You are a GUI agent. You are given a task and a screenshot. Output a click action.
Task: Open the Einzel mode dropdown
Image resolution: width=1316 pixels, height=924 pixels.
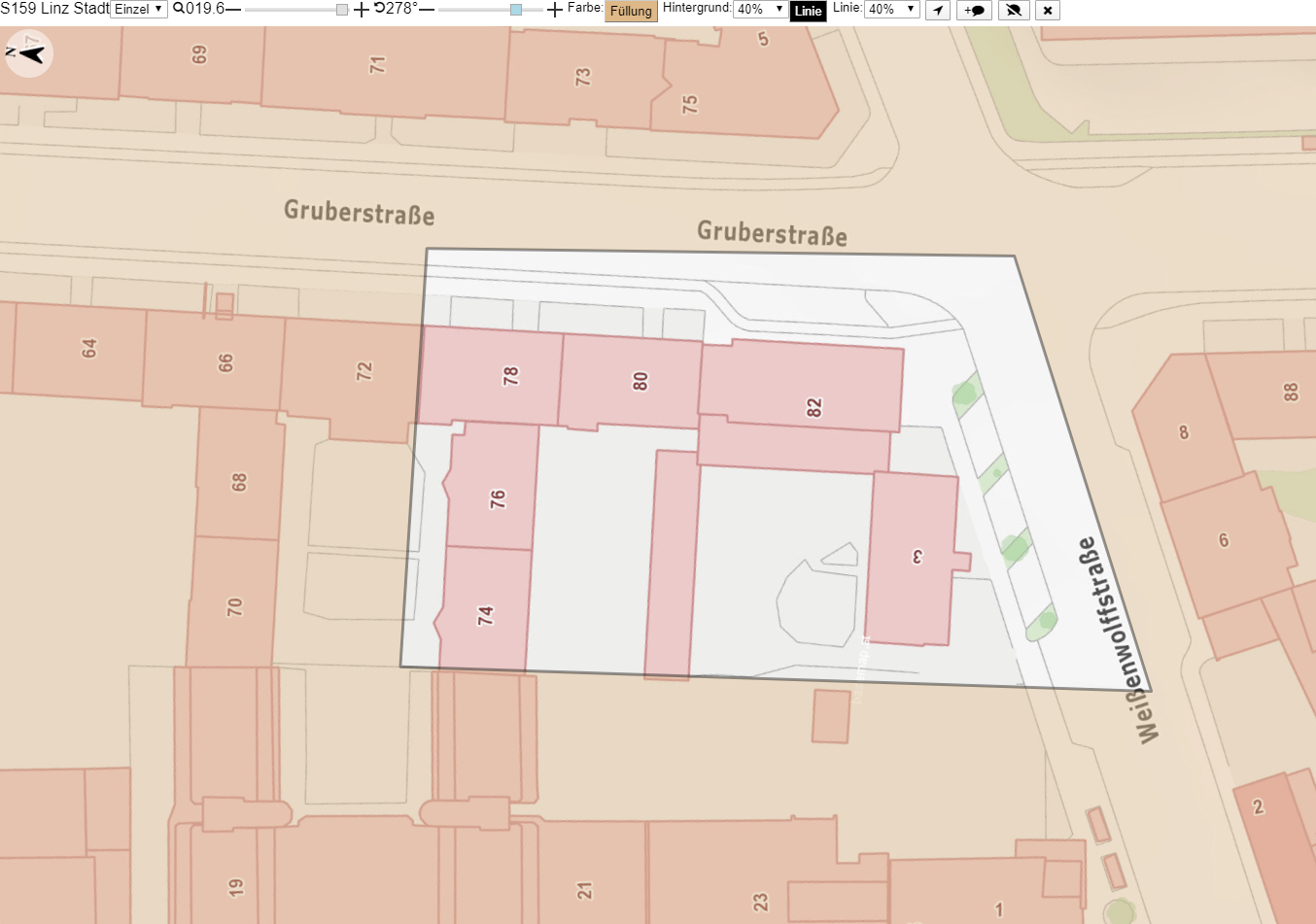coord(139,9)
